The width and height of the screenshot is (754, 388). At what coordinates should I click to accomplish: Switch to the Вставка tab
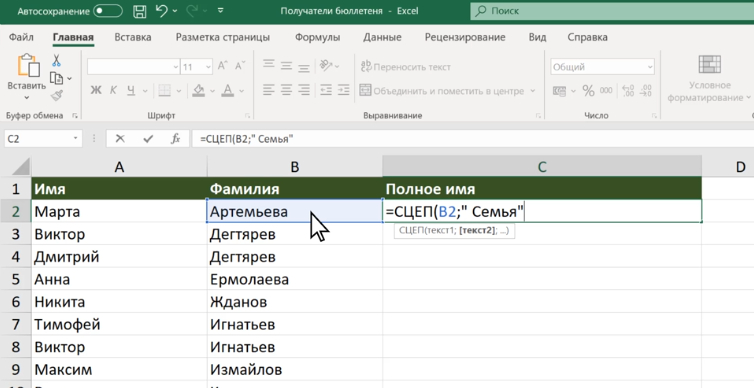pyautogui.click(x=133, y=37)
